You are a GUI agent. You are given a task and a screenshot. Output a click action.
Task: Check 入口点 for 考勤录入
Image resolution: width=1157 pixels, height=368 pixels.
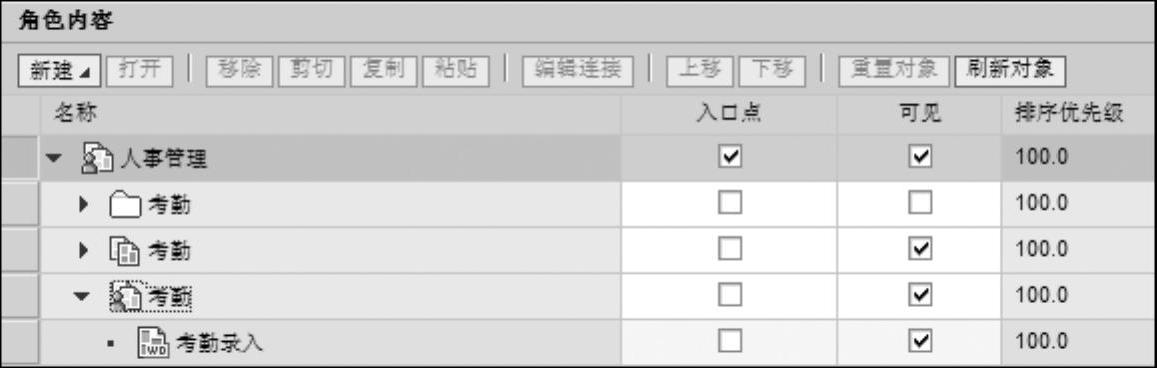click(730, 341)
